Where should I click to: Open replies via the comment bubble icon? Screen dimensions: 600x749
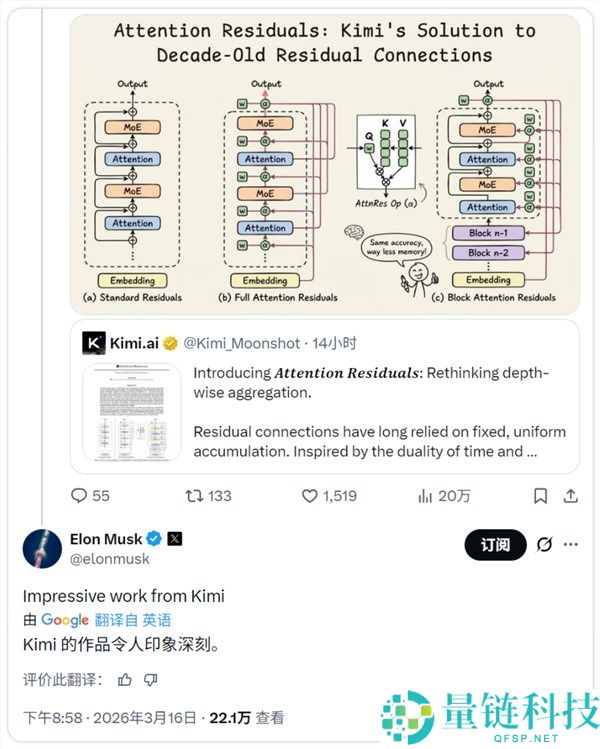(x=78, y=495)
